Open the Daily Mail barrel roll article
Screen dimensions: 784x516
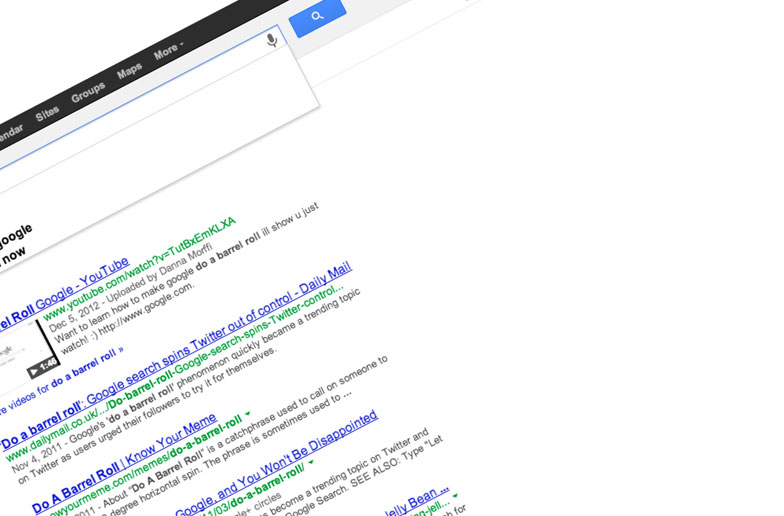coord(176,355)
